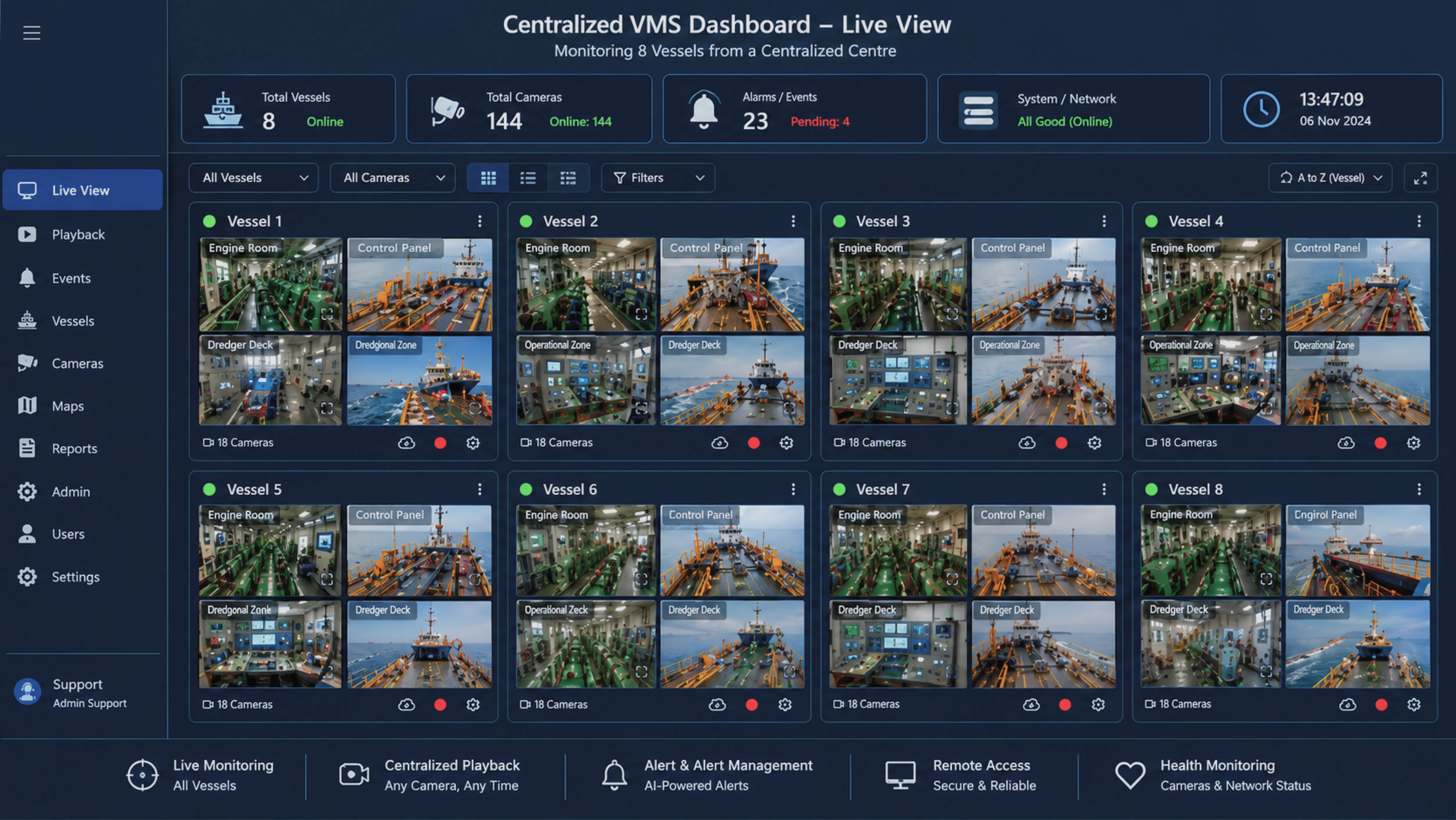Open Maps in sidebar
Screen dimensions: 1456x820
pos(83,405)
